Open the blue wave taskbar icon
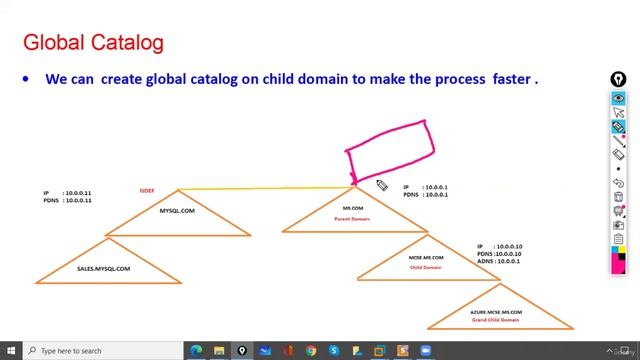The image size is (640, 360). pyautogui.click(x=265, y=351)
